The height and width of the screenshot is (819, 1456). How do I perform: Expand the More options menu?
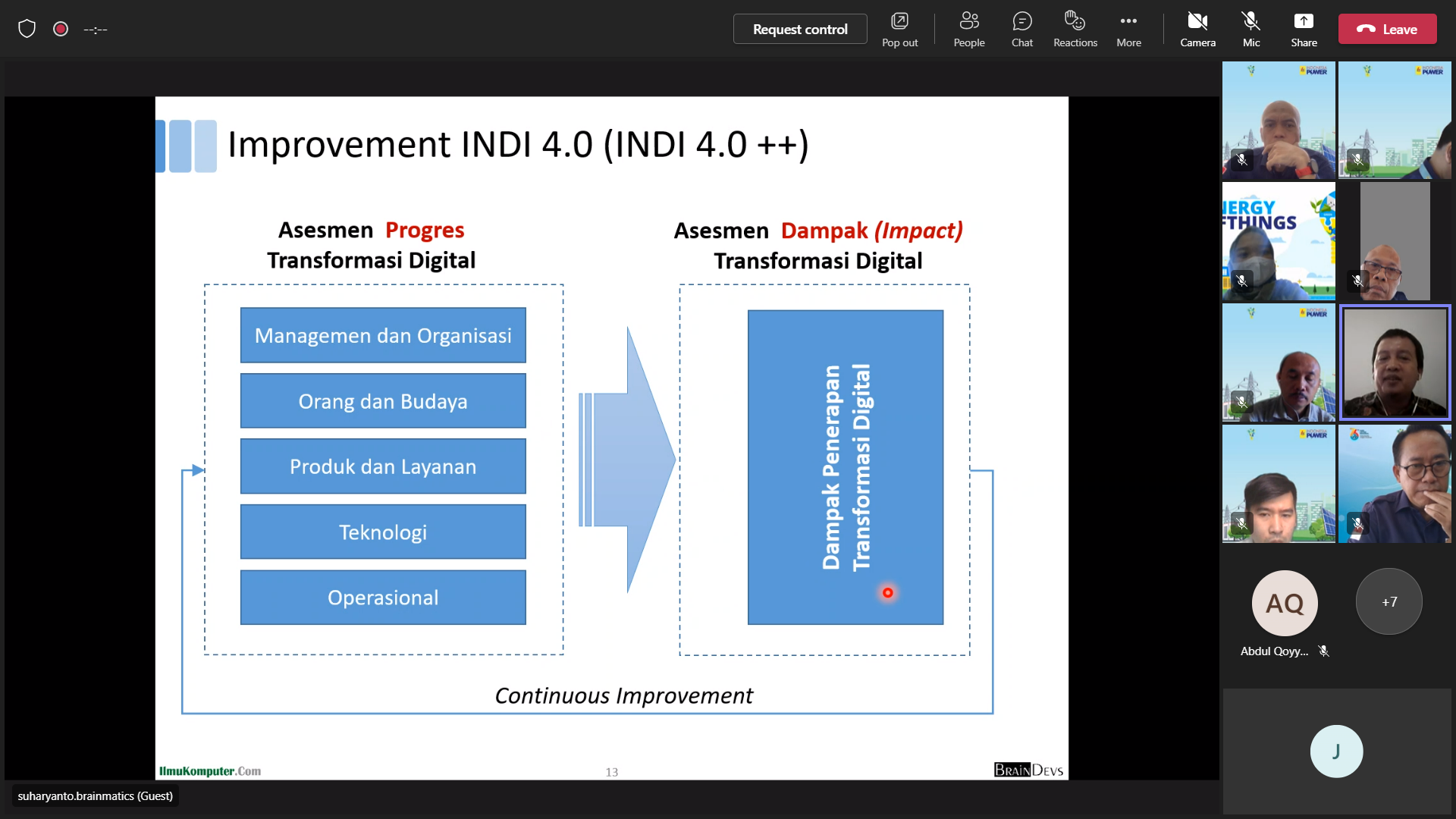coord(1128,29)
